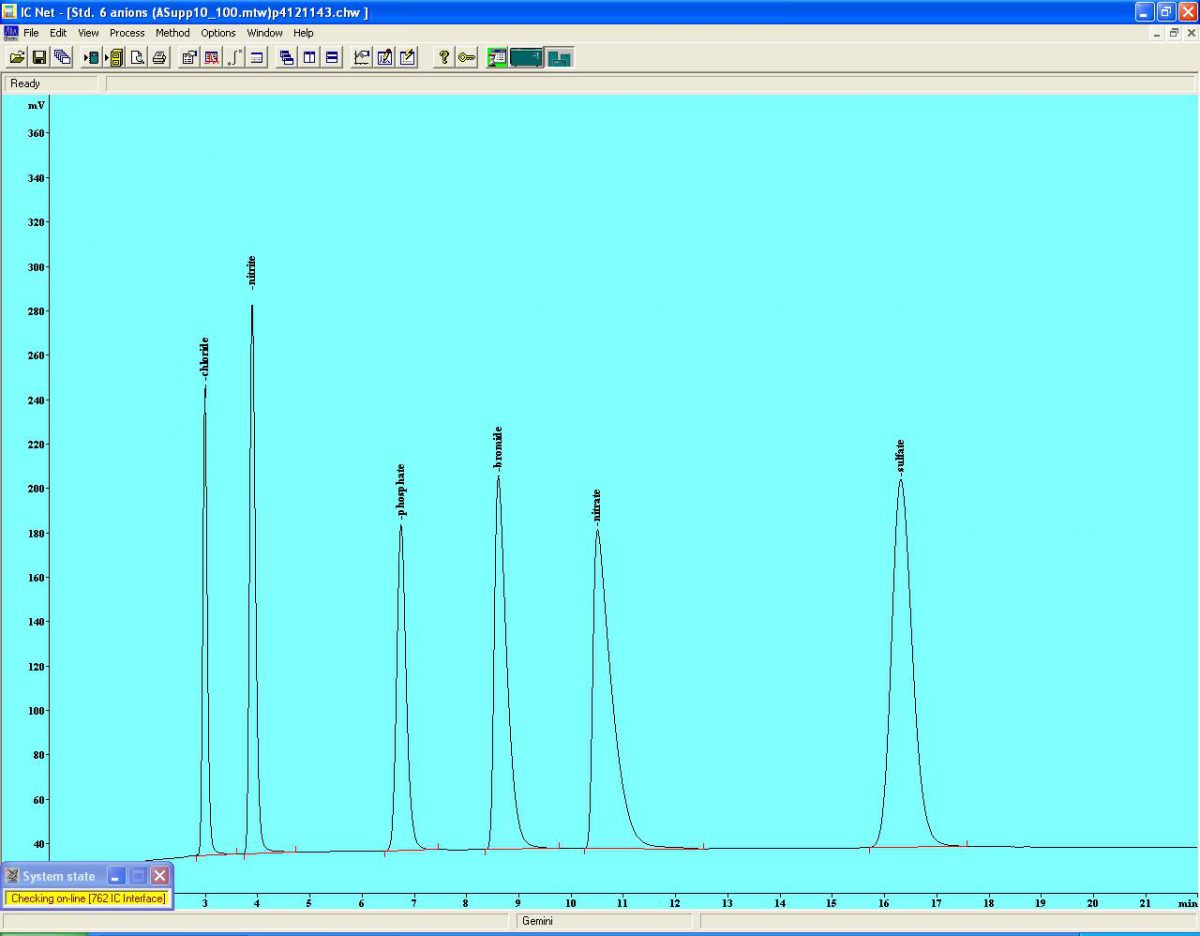Screen dimensions: 1200x936
Task: Open the Process menu
Action: pos(127,33)
